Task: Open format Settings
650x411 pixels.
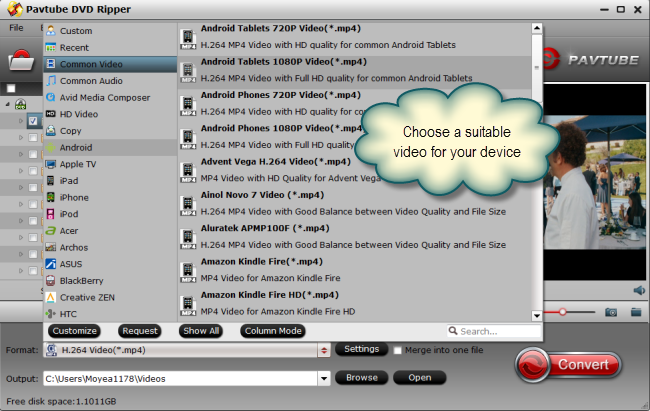Action: (x=361, y=349)
